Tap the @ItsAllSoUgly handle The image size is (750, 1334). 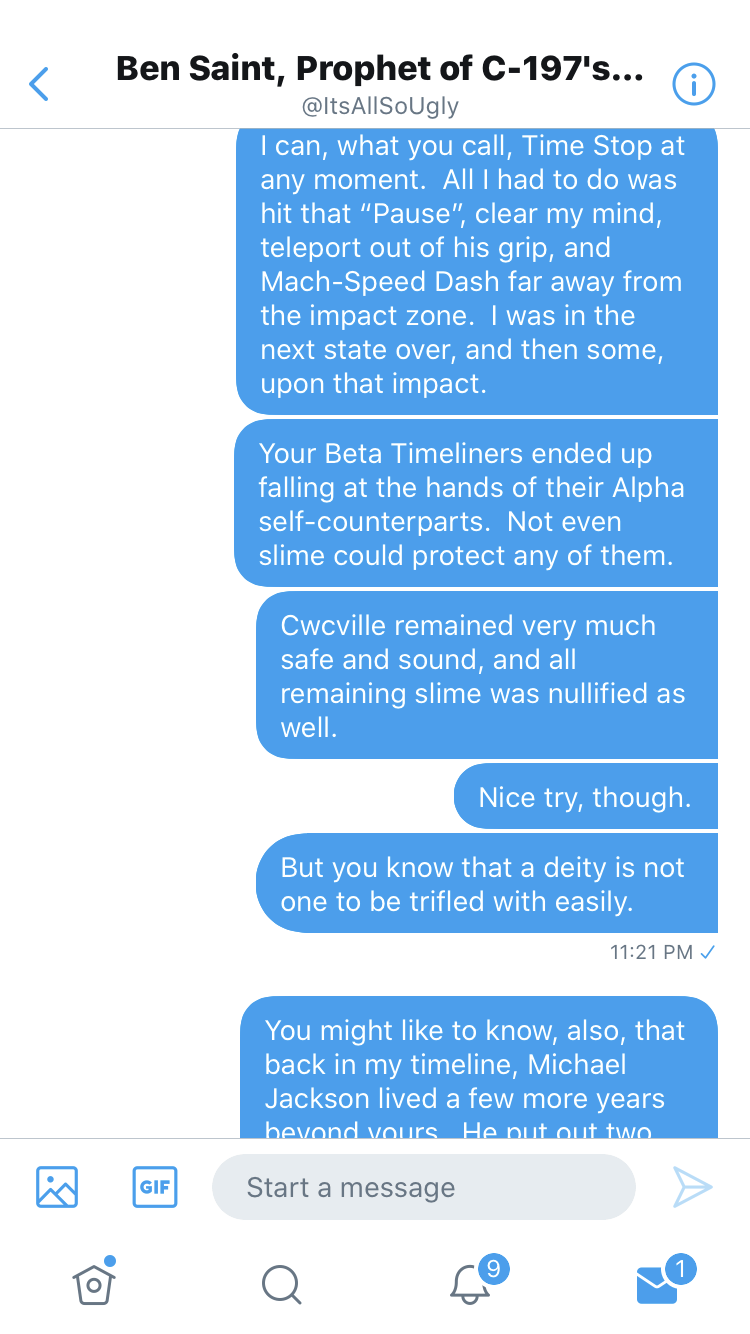[380, 105]
